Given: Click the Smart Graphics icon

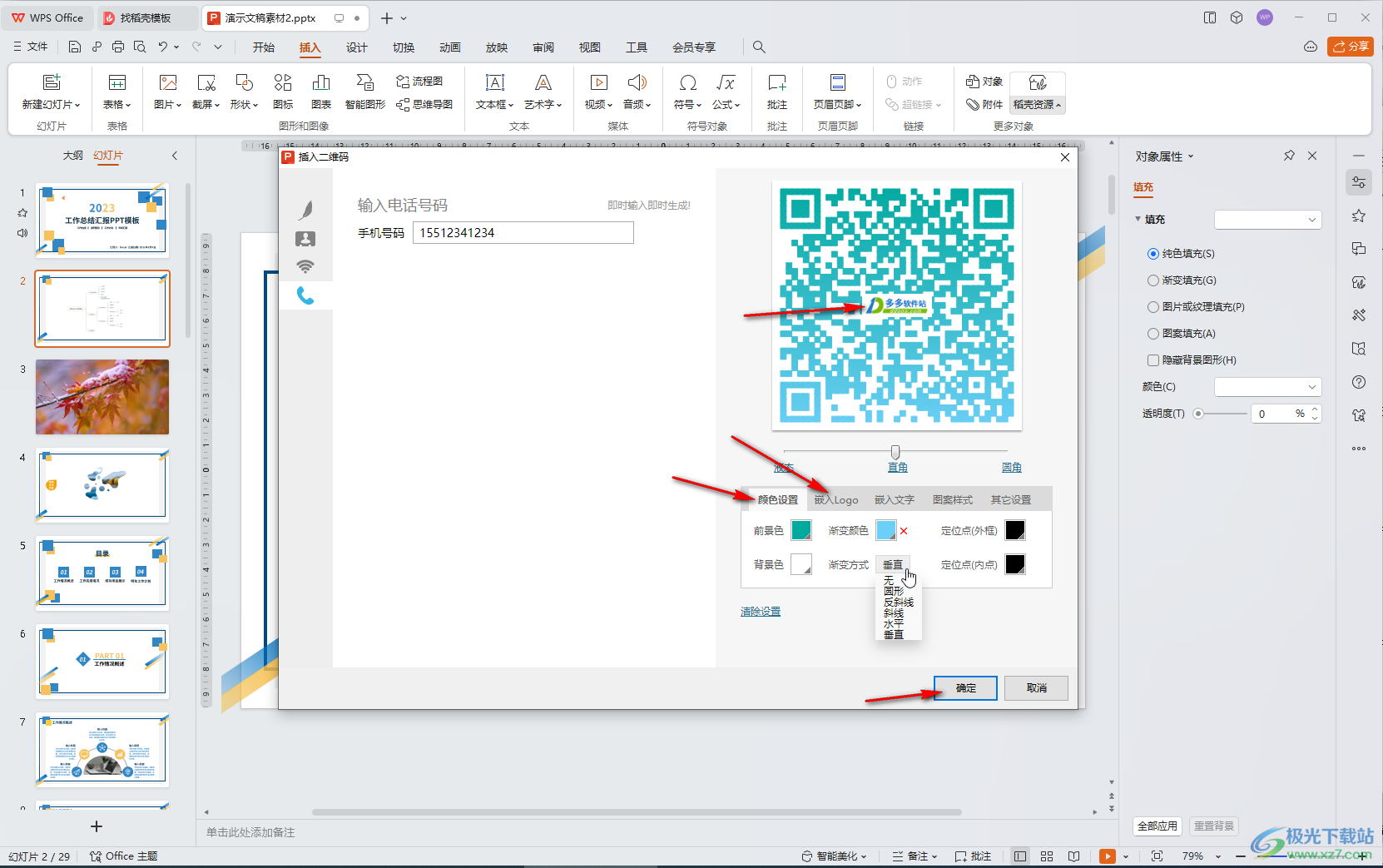Looking at the screenshot, I should pos(365,82).
